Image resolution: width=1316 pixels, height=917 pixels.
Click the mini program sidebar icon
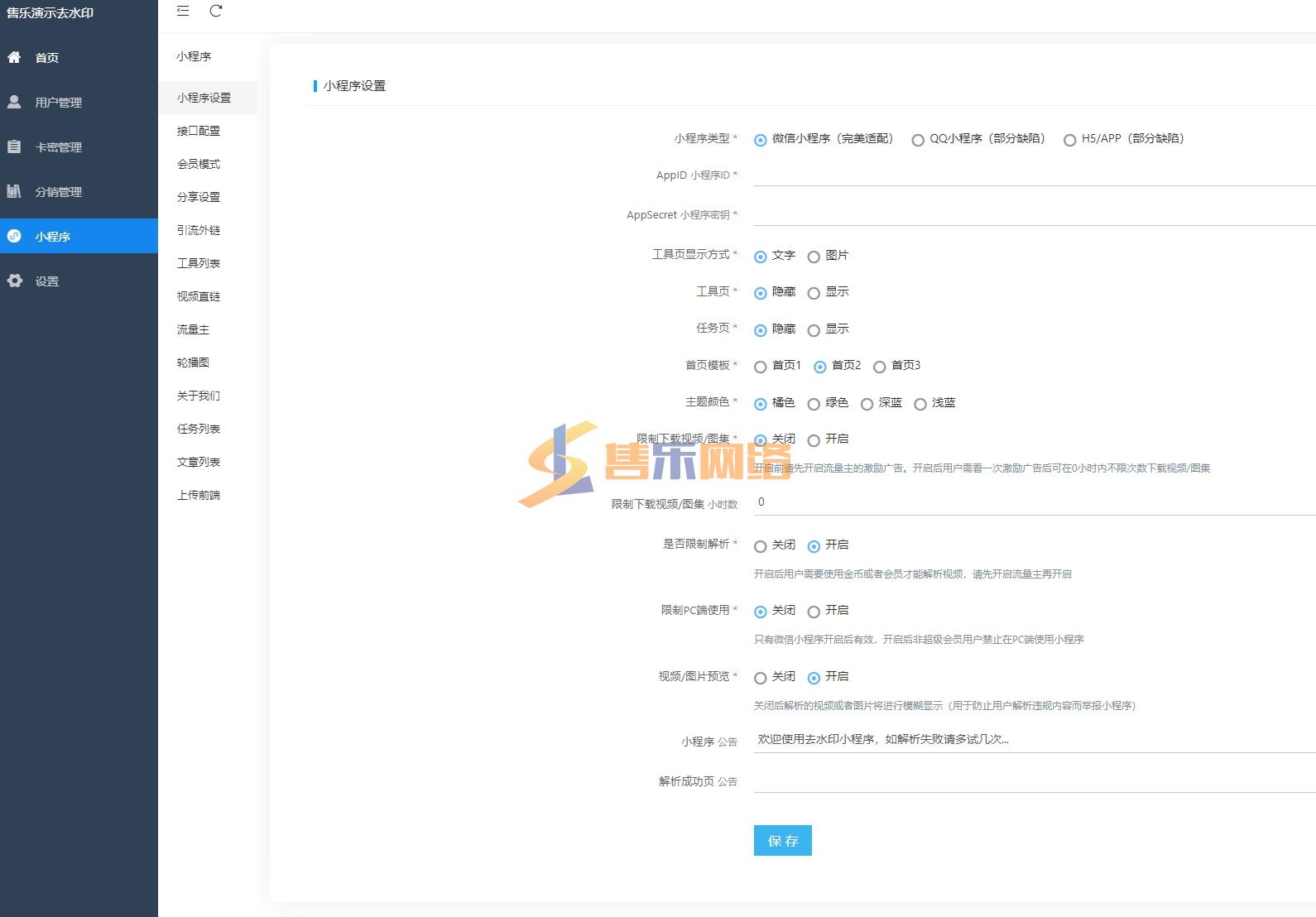tap(14, 236)
